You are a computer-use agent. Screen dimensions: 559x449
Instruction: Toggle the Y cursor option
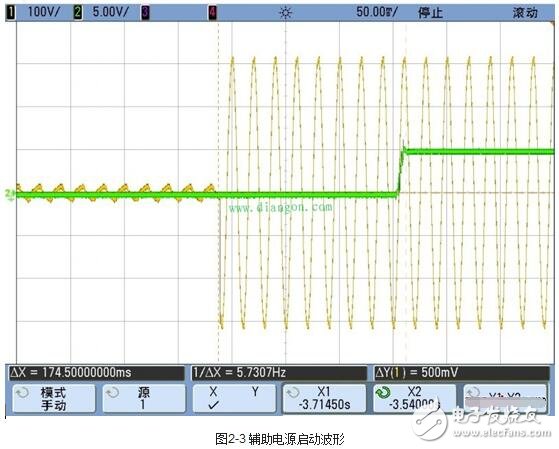click(x=255, y=392)
